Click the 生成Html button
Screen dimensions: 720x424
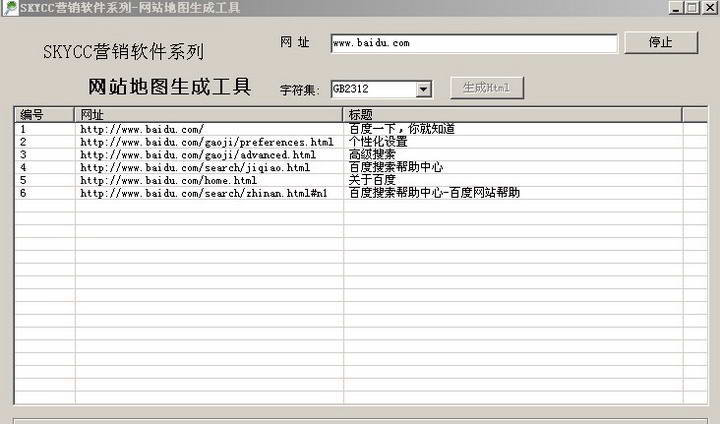(x=487, y=87)
